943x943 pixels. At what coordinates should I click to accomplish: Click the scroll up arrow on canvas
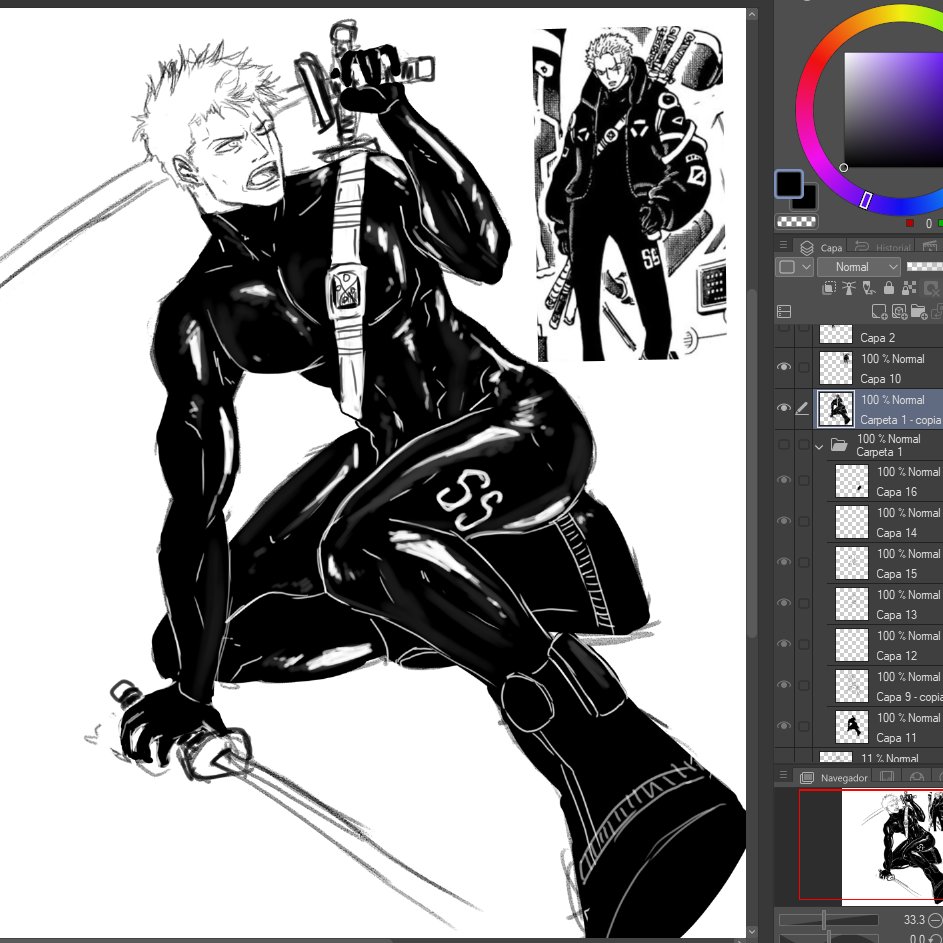coord(752,15)
